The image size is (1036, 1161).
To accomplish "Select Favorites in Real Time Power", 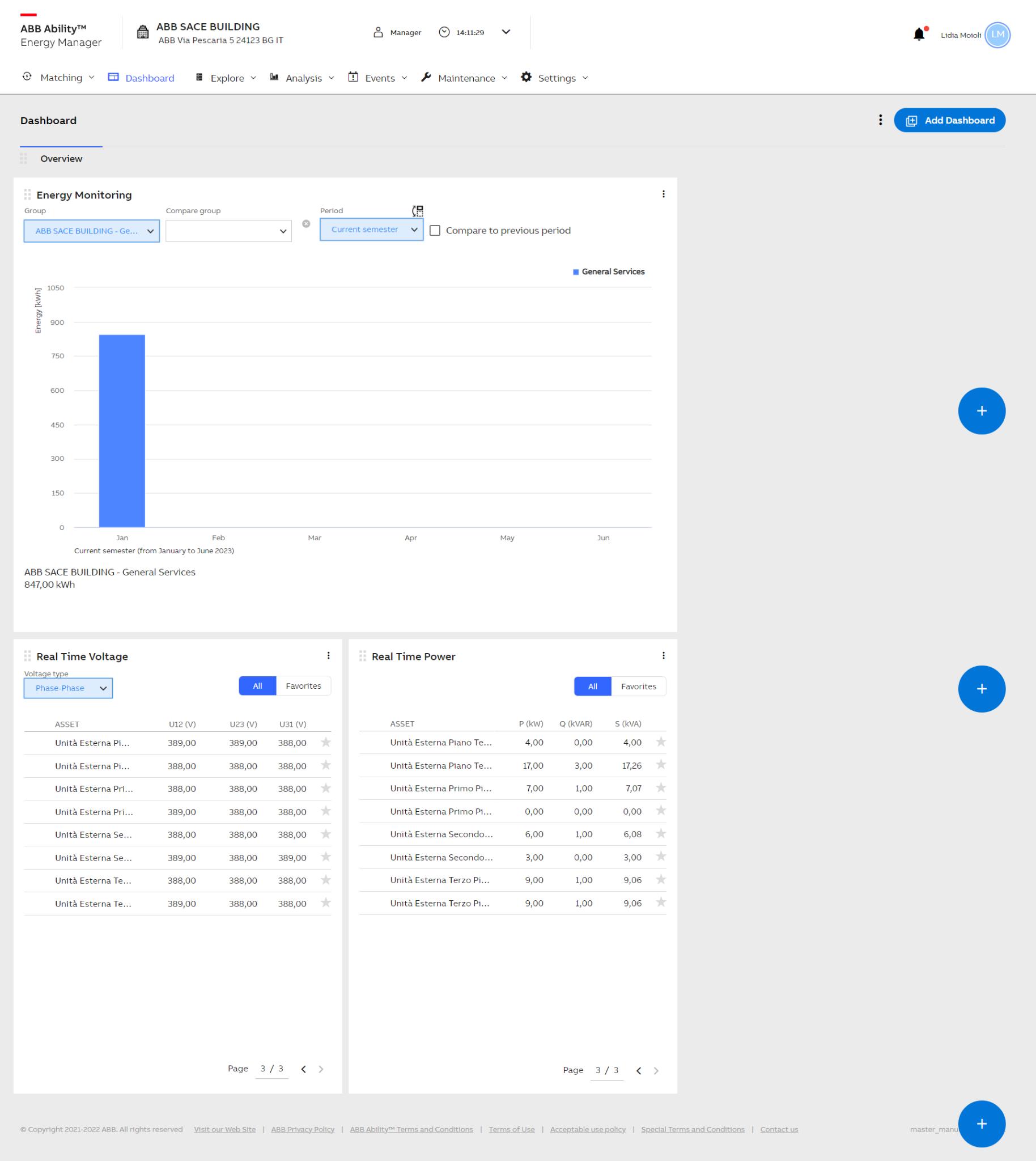I will pyautogui.click(x=639, y=687).
